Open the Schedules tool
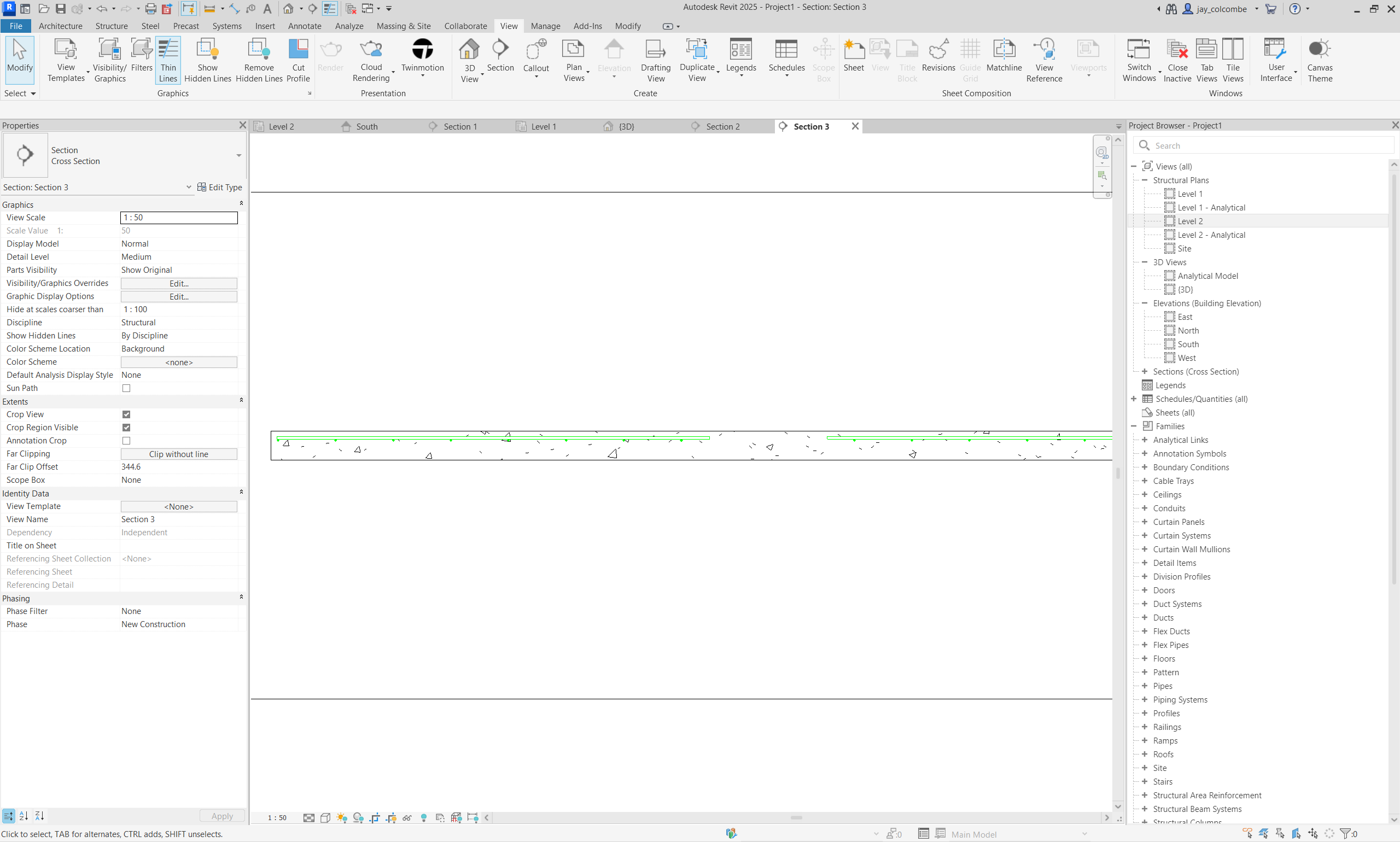This screenshot has width=1400, height=842. 786,56
